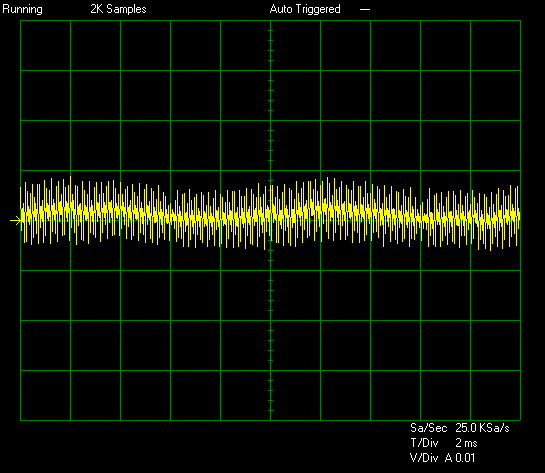Click the dash indicator beside Auto Triggered
Screen dimensions: 545x473
pyautogui.click(x=365, y=9)
